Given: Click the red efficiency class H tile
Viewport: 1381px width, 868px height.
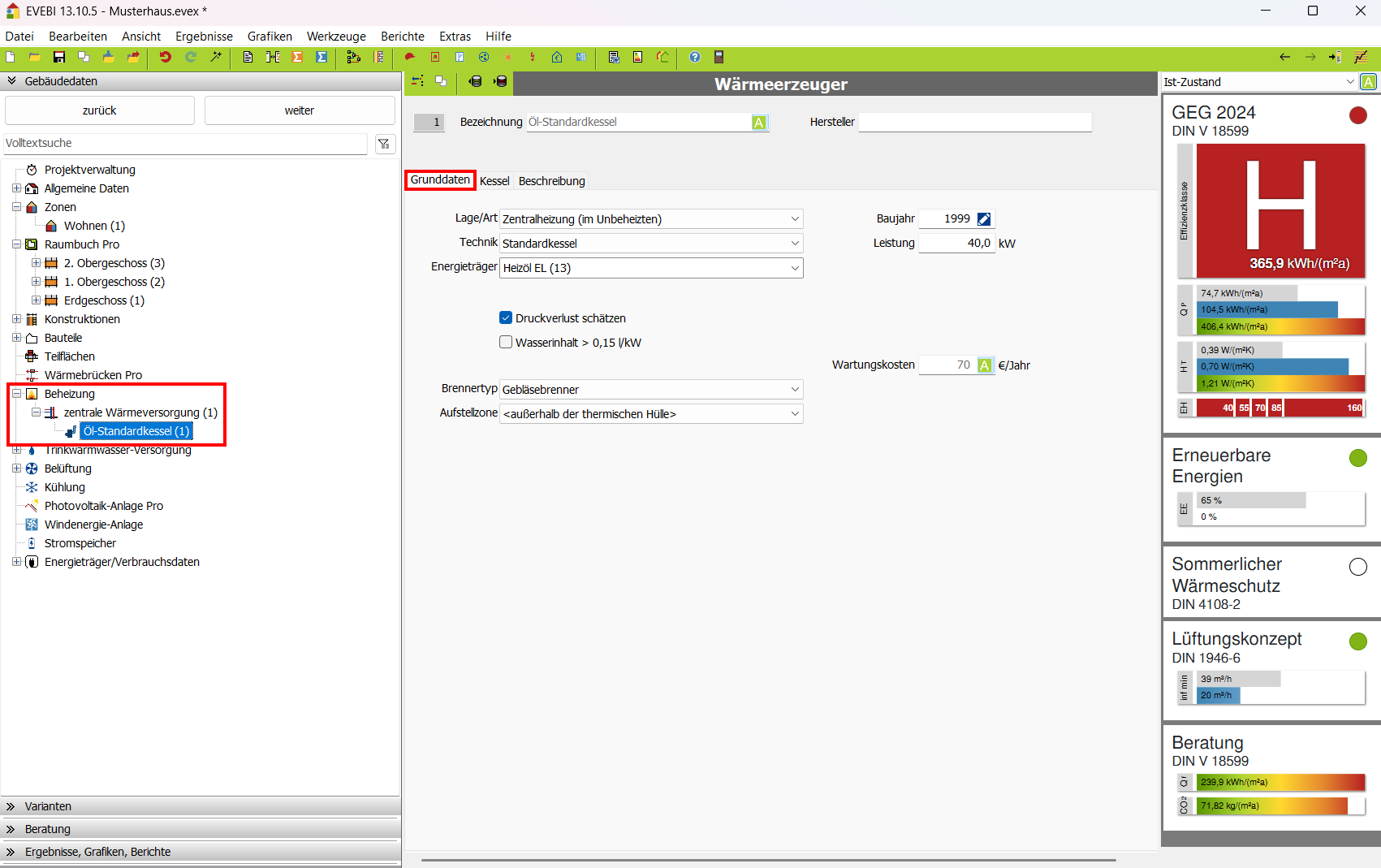Looking at the screenshot, I should coord(1280,210).
